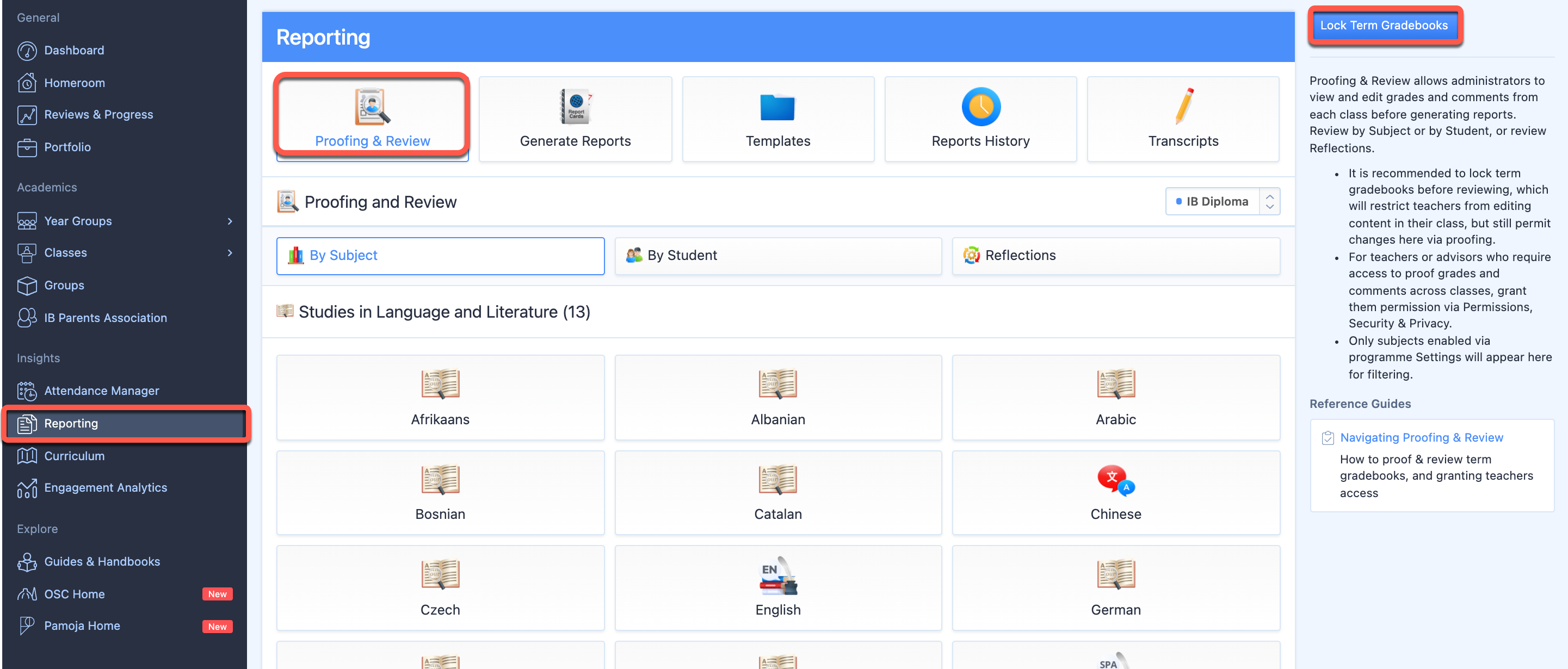
Task: Select the English subject card
Action: (777, 587)
